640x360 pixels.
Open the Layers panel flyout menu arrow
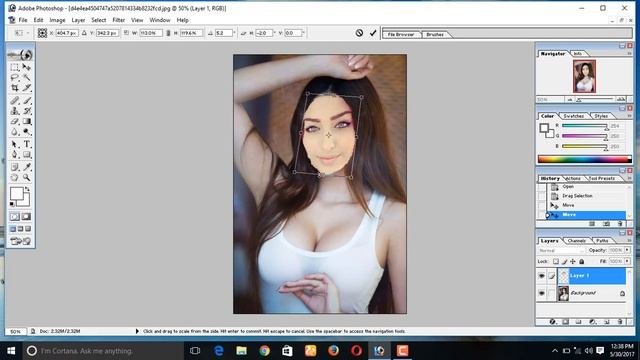[629, 240]
